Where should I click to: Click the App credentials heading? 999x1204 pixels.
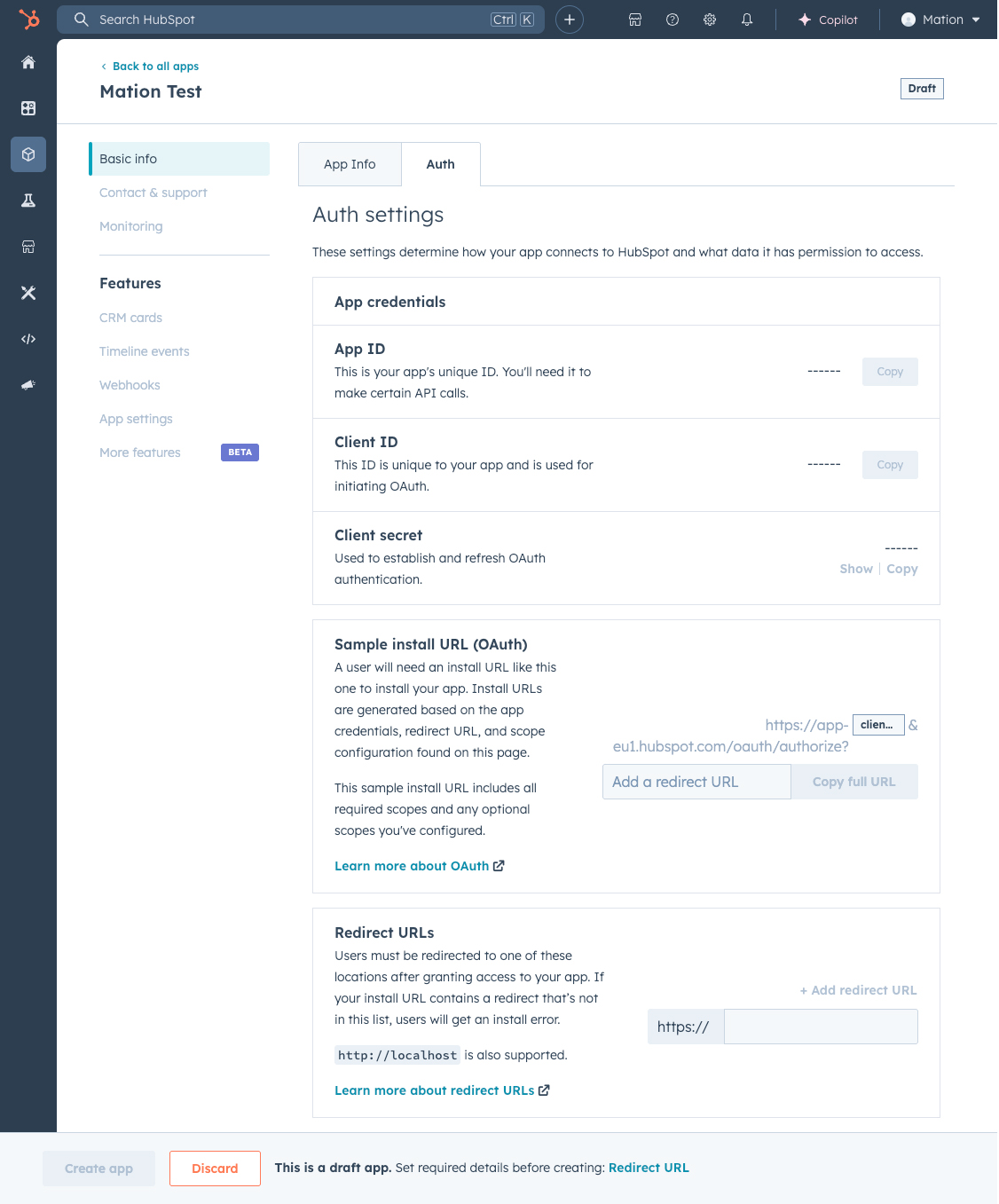390,302
